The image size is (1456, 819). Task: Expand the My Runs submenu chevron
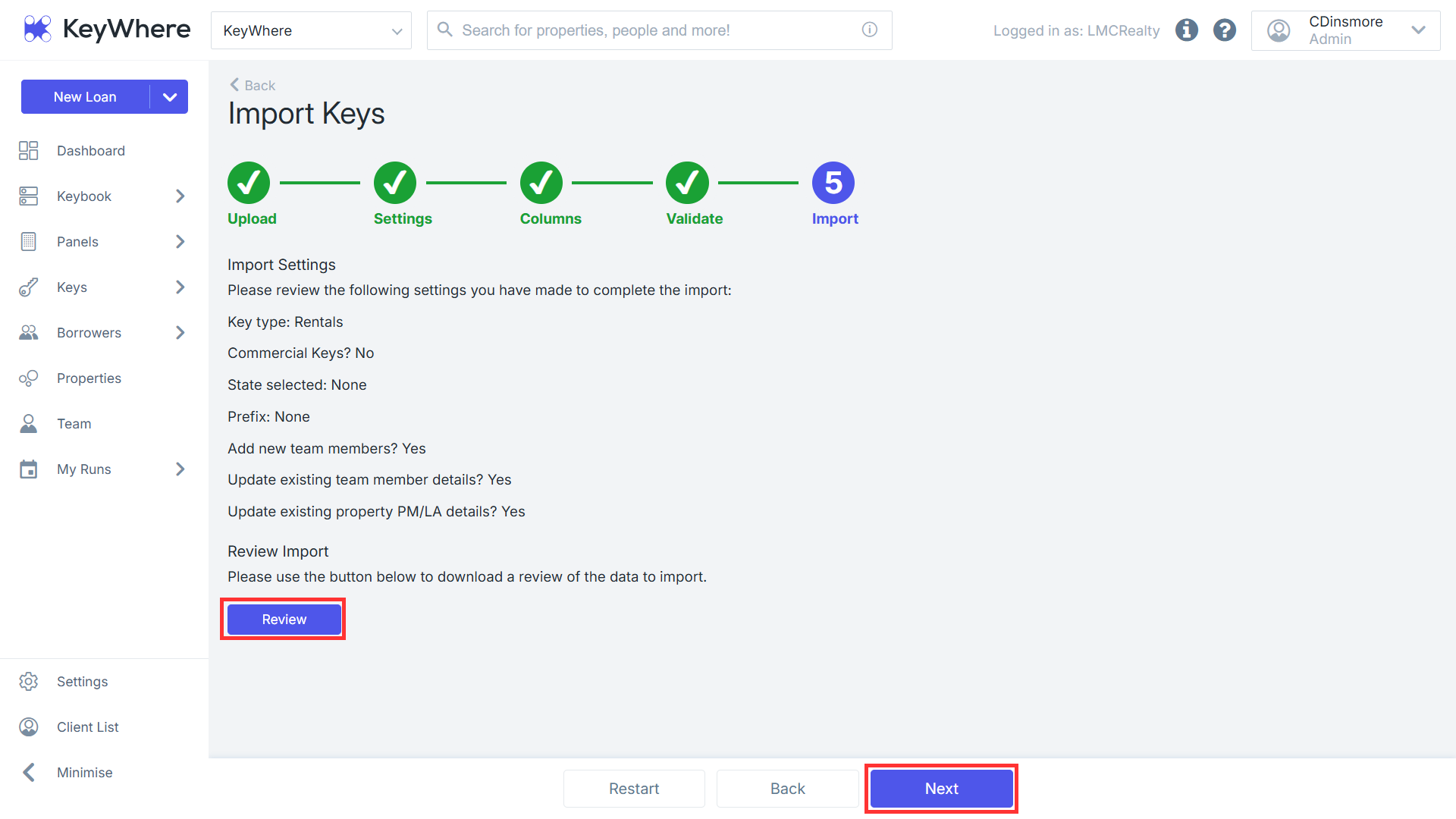(x=180, y=469)
